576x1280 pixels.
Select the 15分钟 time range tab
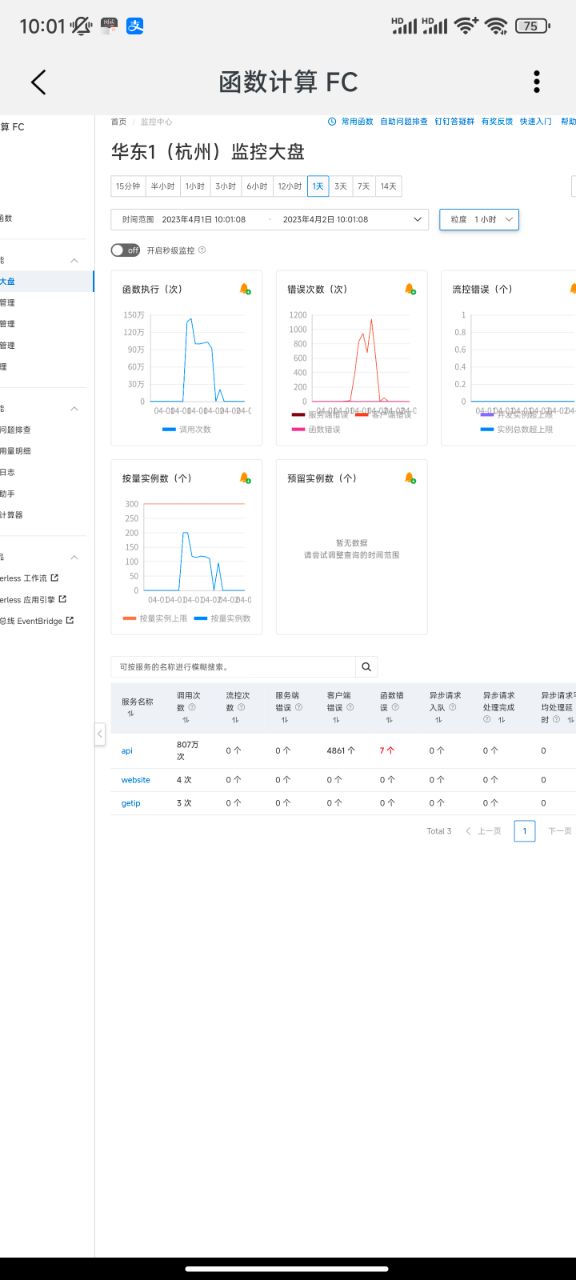[x=127, y=186]
